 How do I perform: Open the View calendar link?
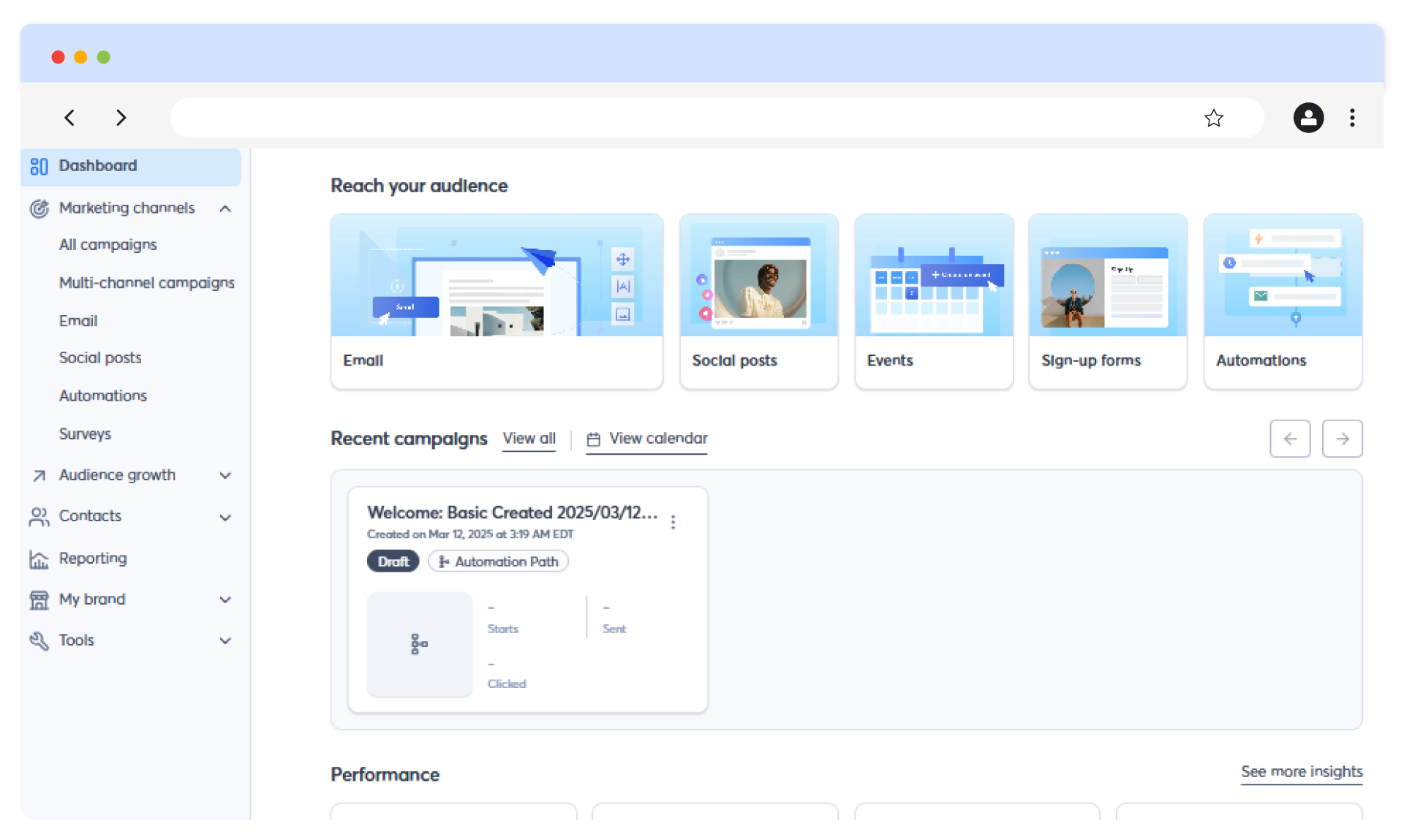coord(657,439)
